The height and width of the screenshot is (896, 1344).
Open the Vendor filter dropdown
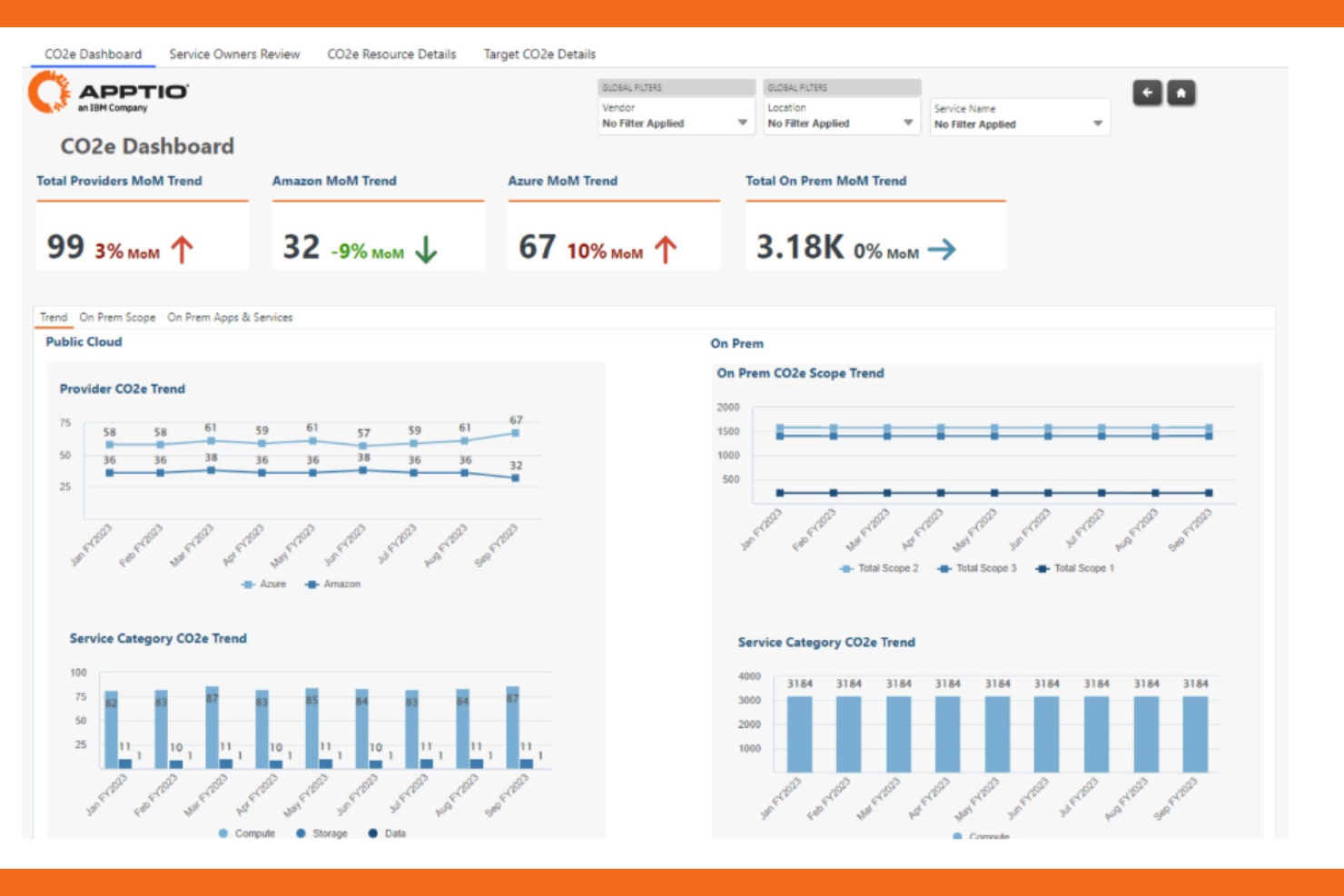(x=676, y=116)
